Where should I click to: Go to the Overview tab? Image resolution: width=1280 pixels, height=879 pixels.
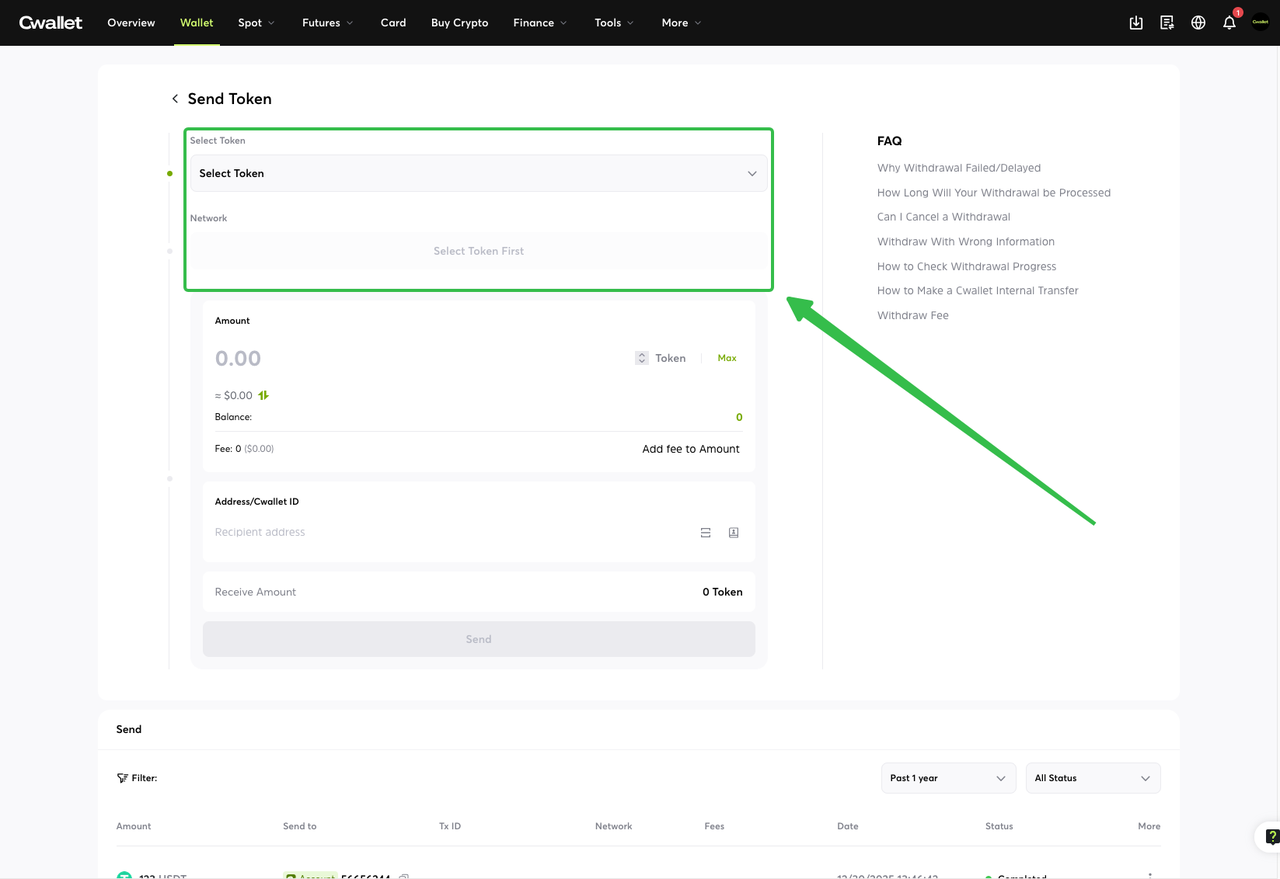tap(131, 23)
